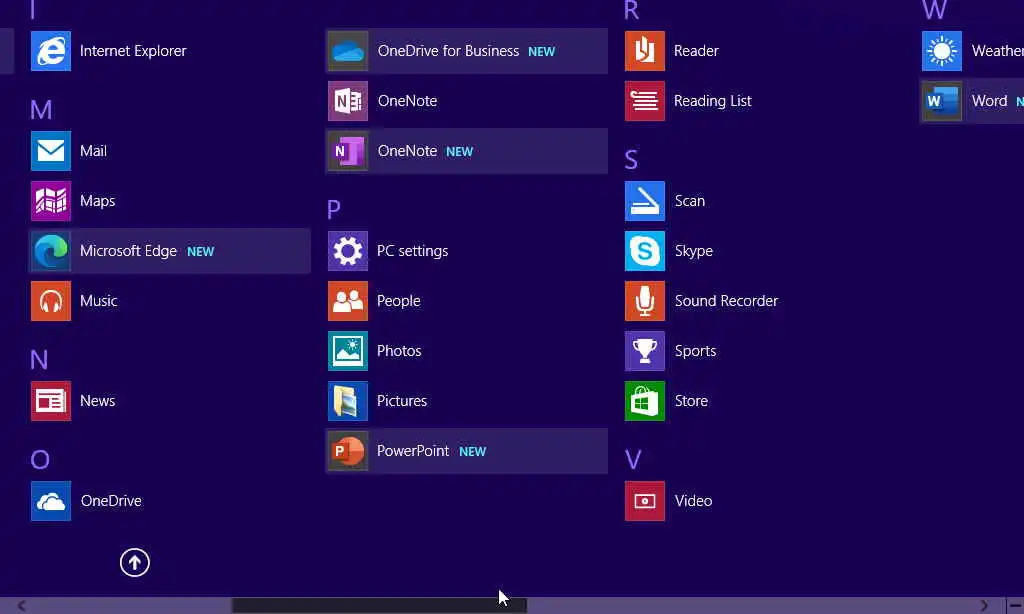This screenshot has height=614, width=1024.
Task: Click the "Sports" text label
Action: [696, 351]
